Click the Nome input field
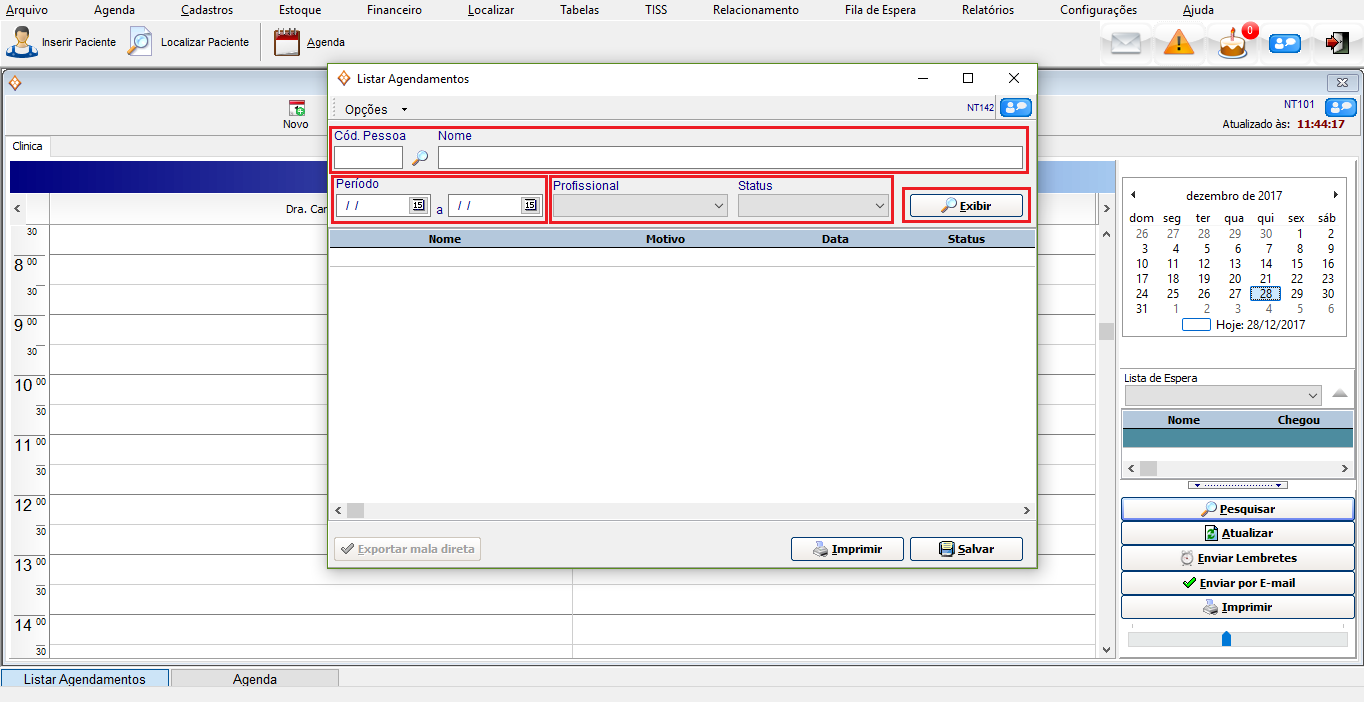 pos(730,158)
